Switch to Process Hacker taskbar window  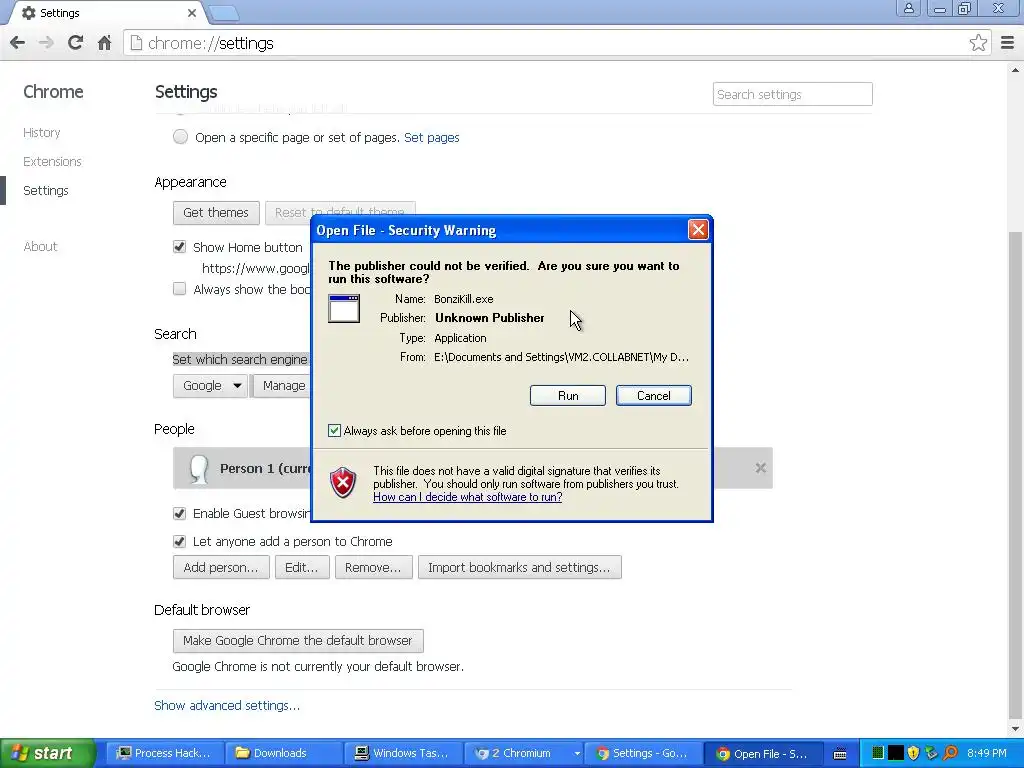165,754
